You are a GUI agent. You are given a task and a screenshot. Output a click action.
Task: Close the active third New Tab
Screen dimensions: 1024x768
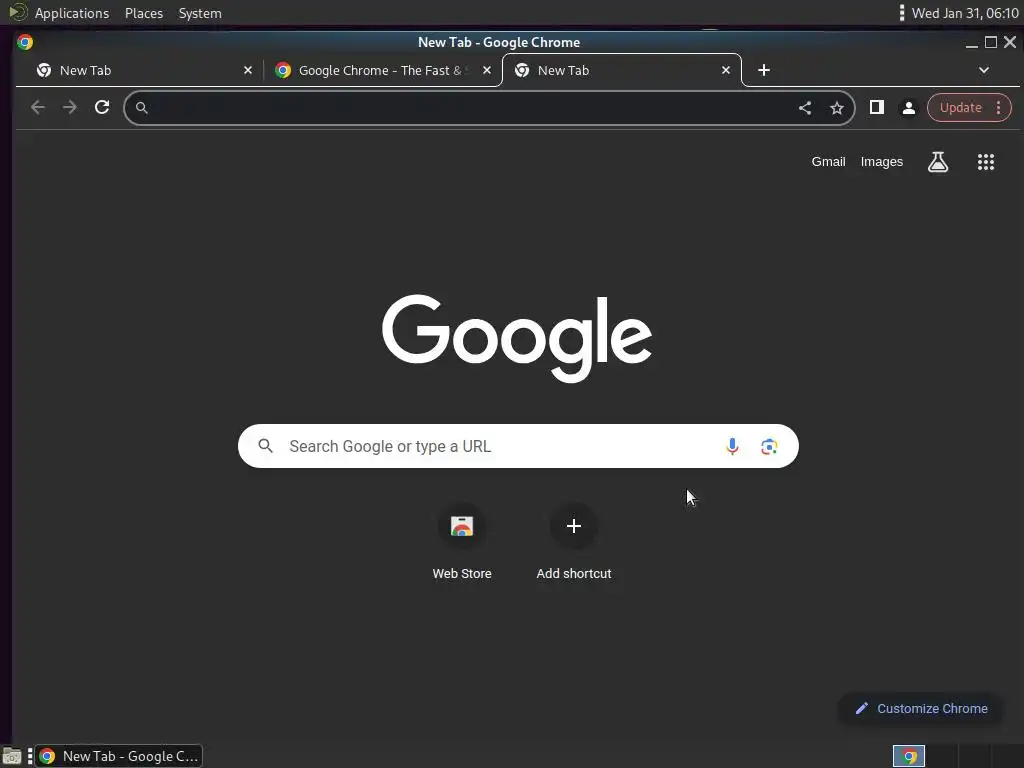(x=726, y=70)
